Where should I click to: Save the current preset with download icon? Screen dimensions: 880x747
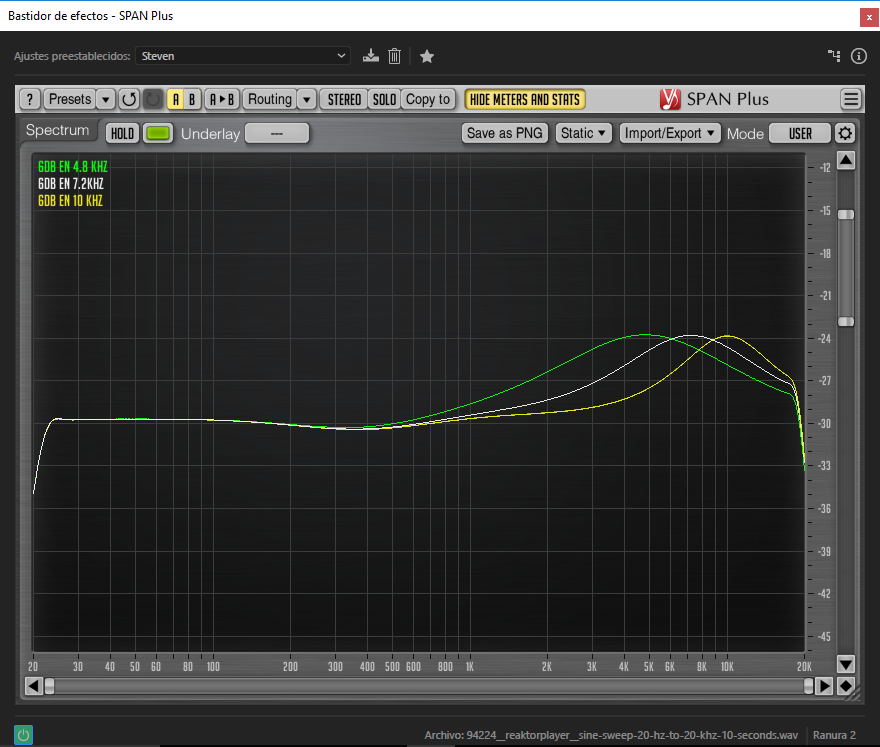pos(371,56)
